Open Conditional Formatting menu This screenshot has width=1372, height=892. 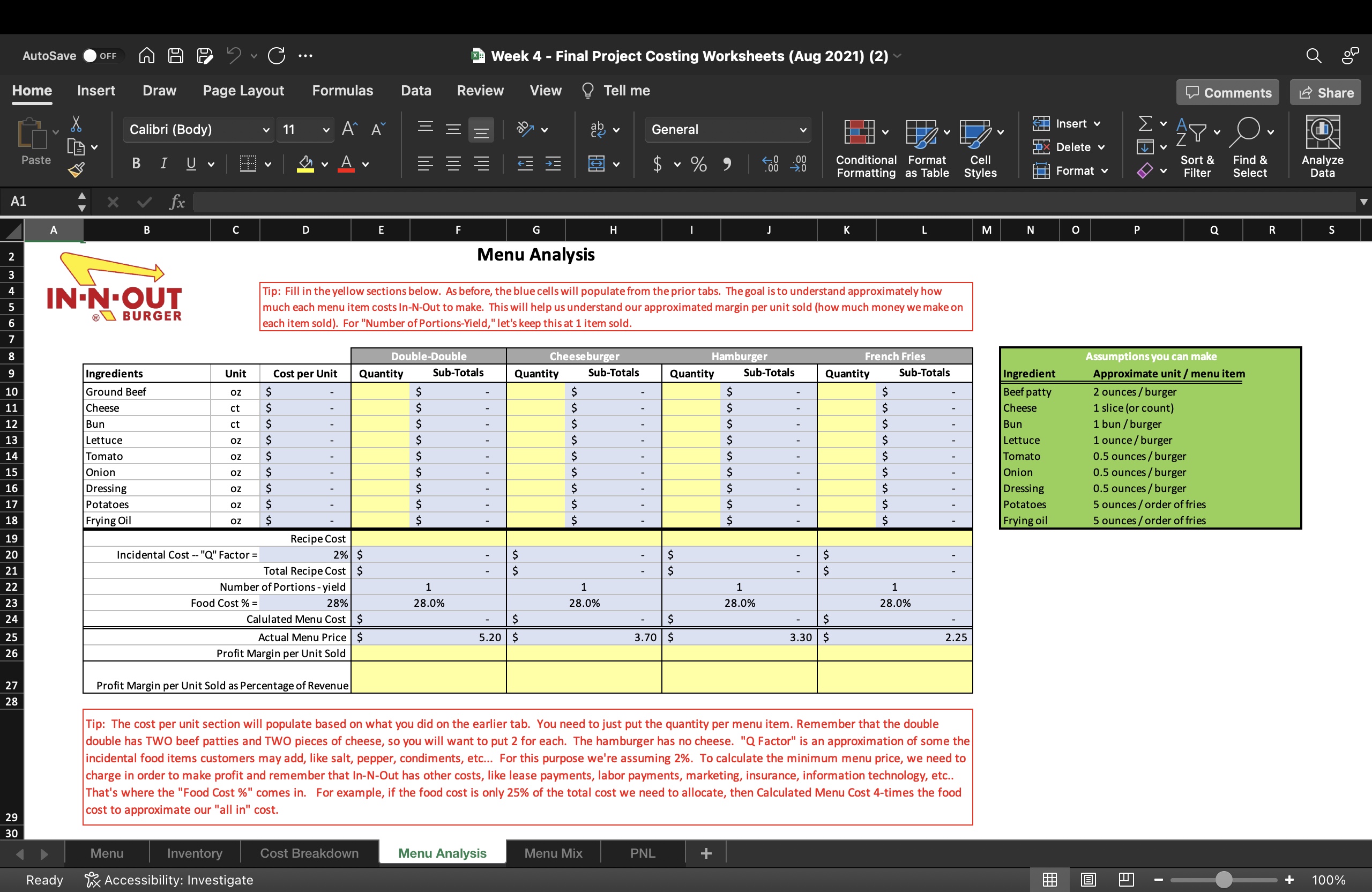(866, 148)
